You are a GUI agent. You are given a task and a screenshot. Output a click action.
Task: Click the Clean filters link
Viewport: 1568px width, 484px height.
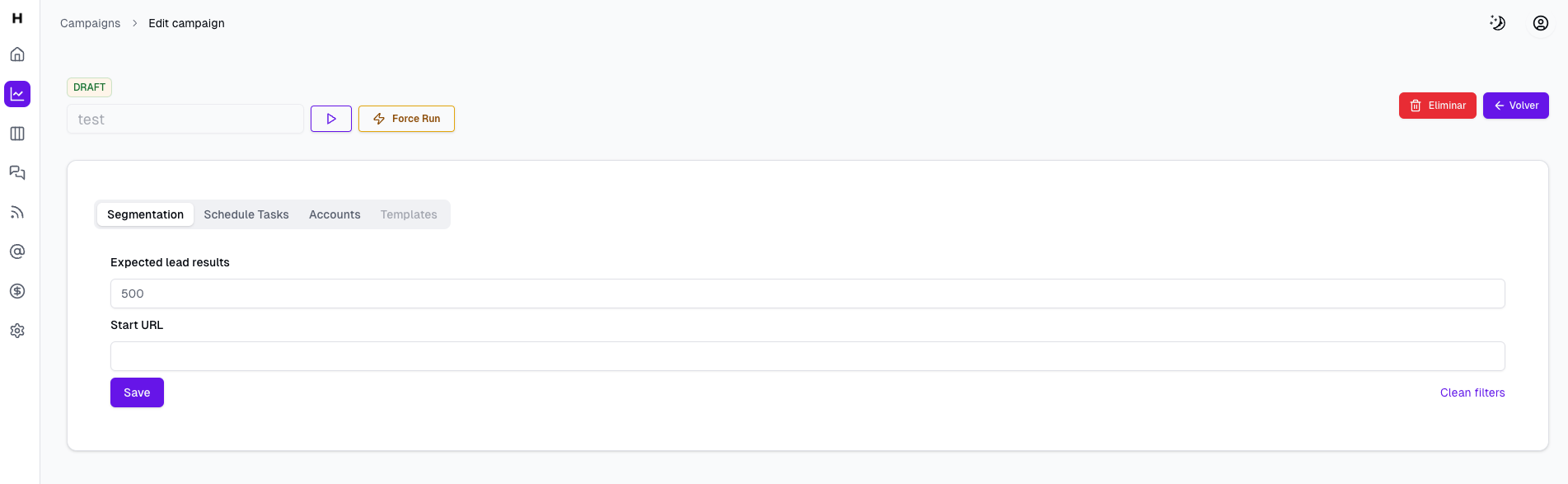click(x=1472, y=392)
